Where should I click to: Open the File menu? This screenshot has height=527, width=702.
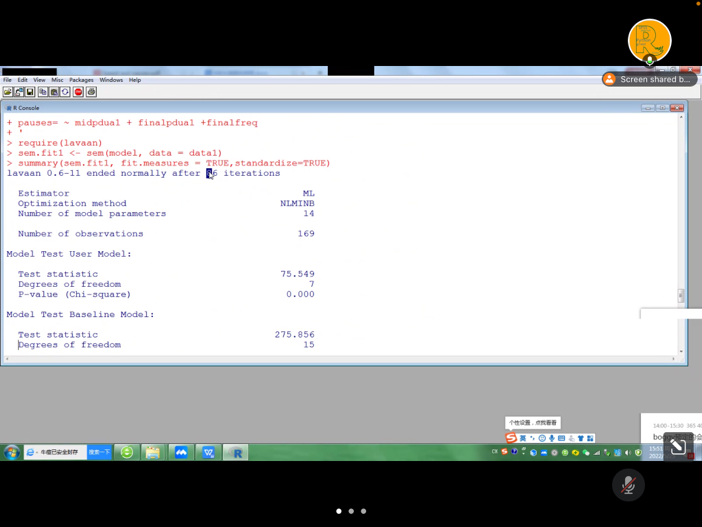7,80
